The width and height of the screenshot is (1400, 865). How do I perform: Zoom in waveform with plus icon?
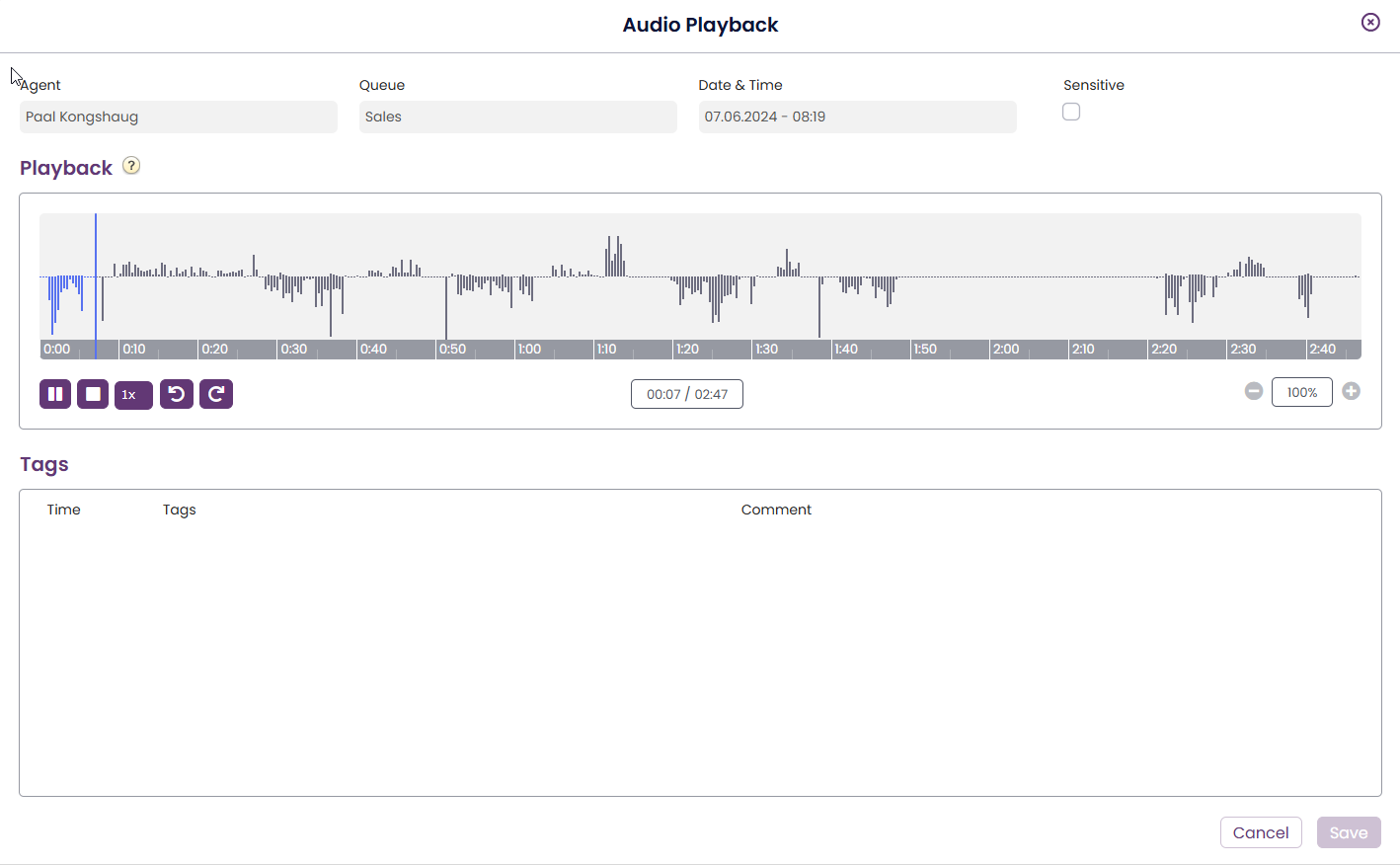pyautogui.click(x=1352, y=391)
